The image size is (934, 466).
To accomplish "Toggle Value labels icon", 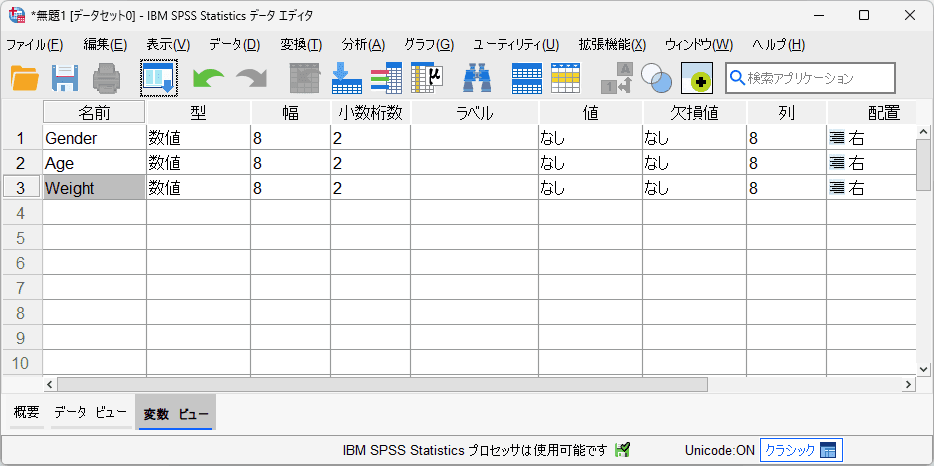I will point(616,78).
